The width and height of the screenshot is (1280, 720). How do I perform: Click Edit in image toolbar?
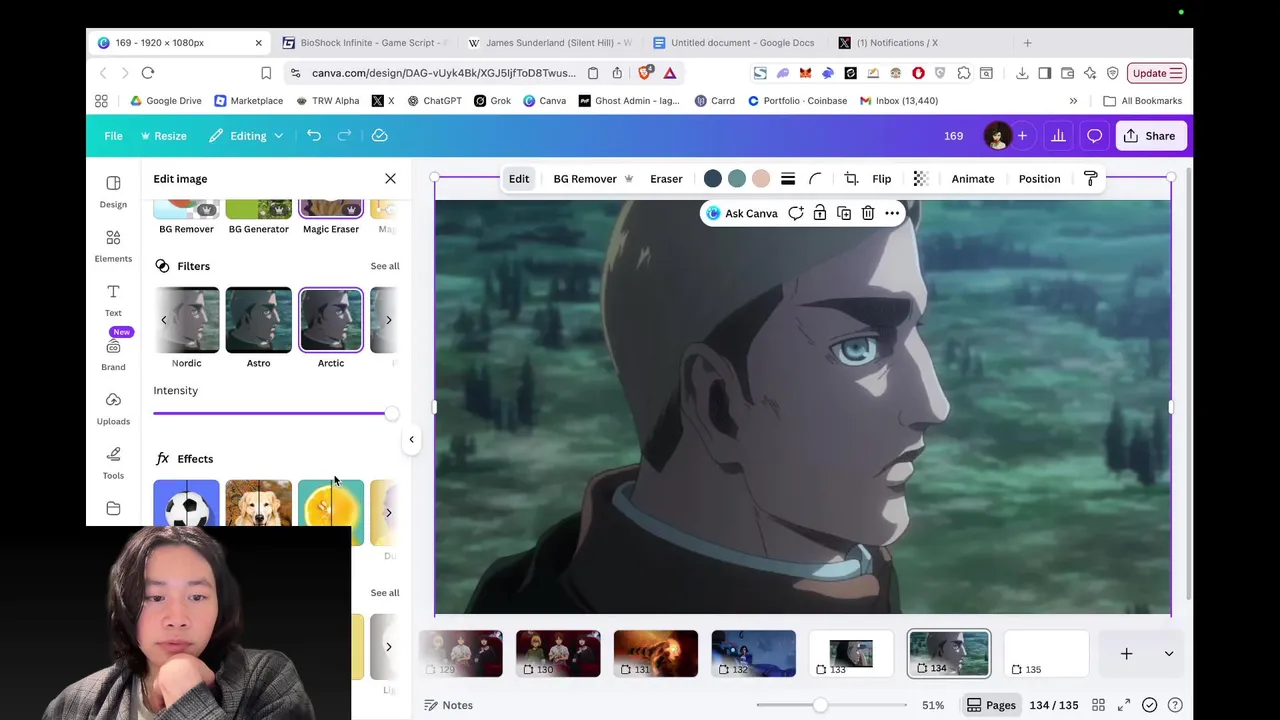519,179
